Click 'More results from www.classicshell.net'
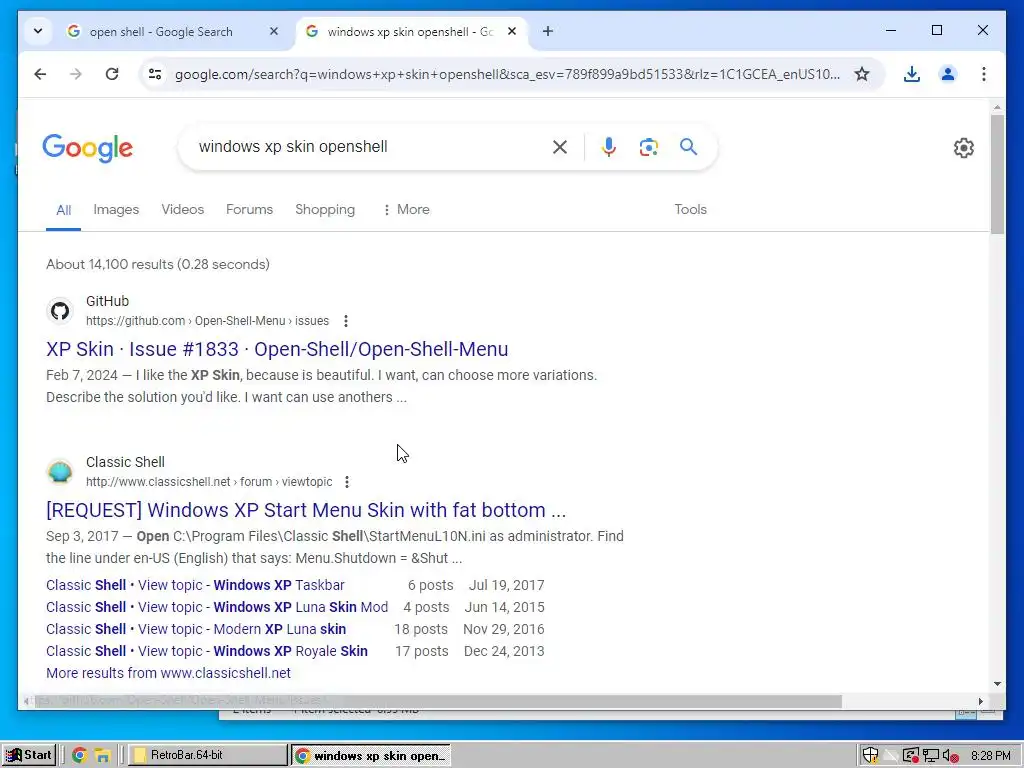Image resolution: width=1024 pixels, height=768 pixels. pos(168,673)
